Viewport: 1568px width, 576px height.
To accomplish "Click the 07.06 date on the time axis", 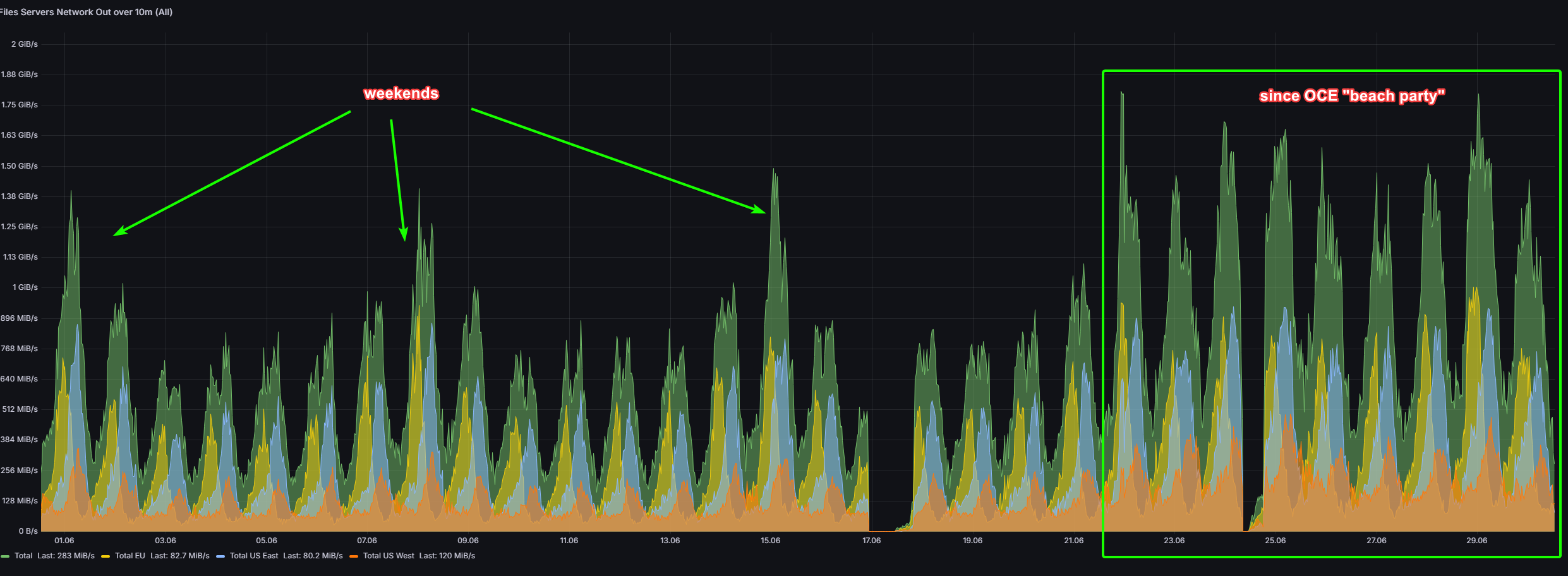I will (367, 541).
